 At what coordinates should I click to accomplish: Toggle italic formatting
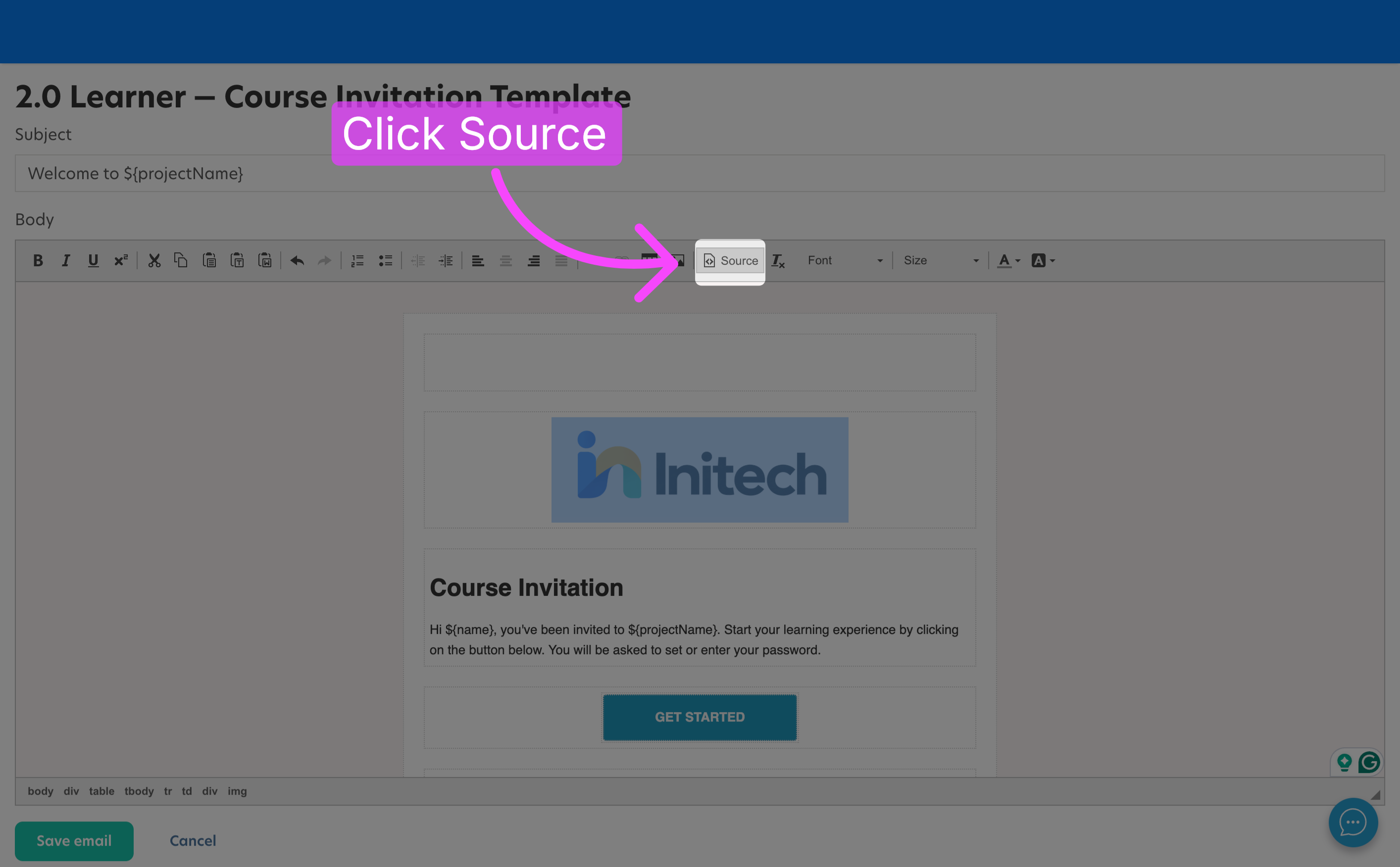(66, 261)
